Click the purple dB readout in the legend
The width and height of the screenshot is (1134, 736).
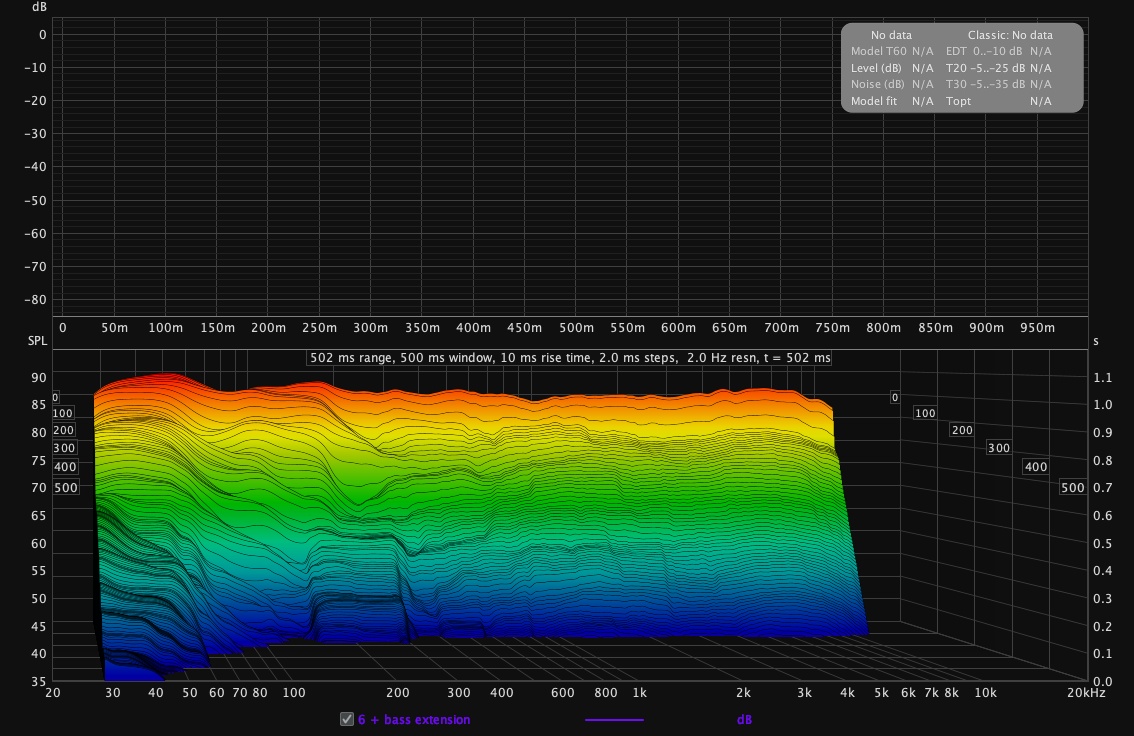pyautogui.click(x=744, y=719)
